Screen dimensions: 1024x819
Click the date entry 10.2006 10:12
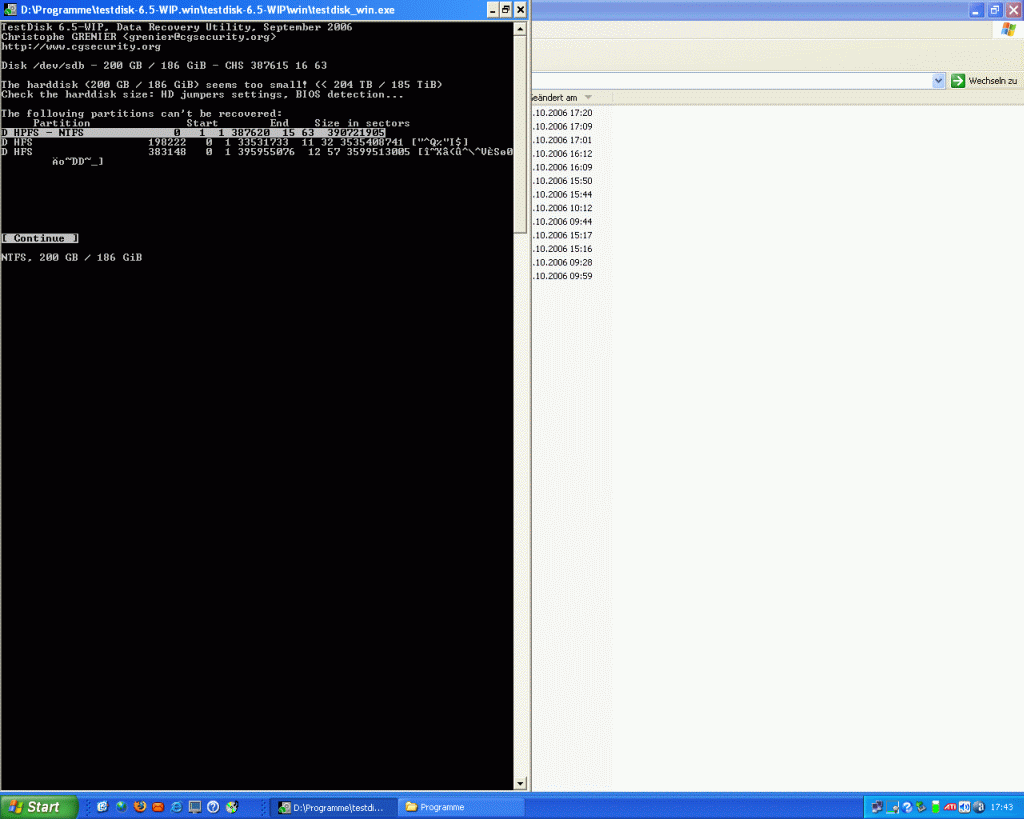coord(562,208)
